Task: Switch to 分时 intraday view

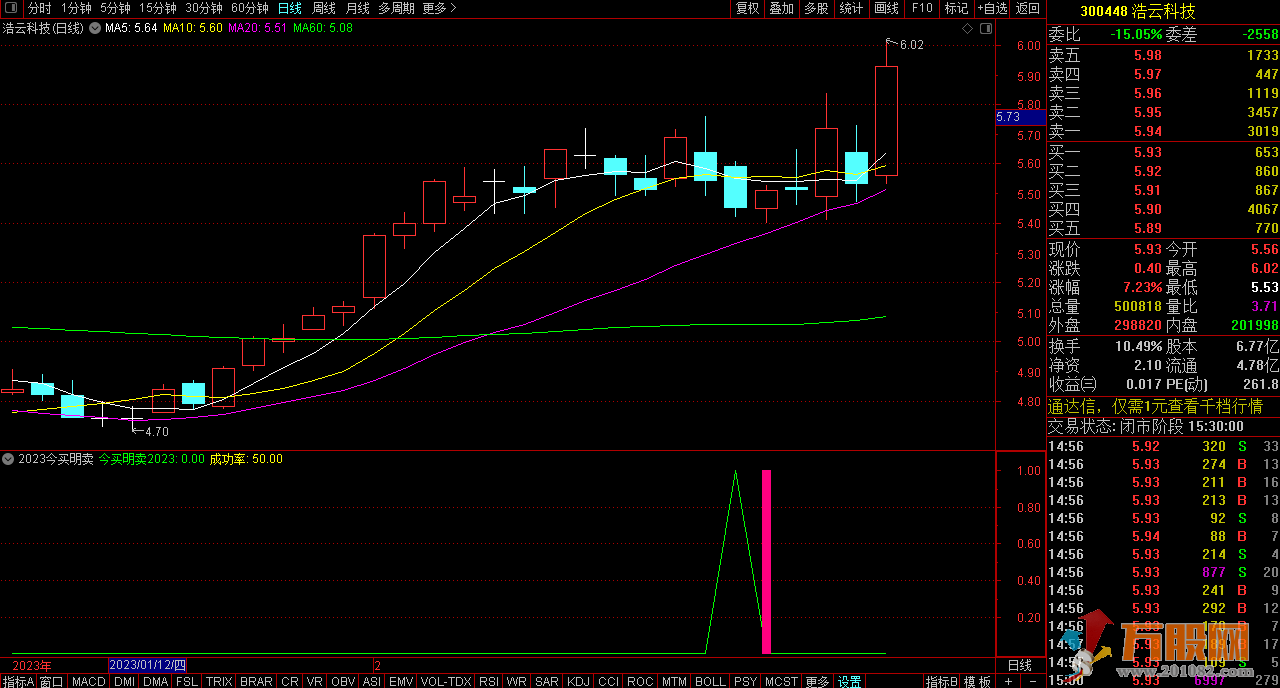Action: [39, 8]
